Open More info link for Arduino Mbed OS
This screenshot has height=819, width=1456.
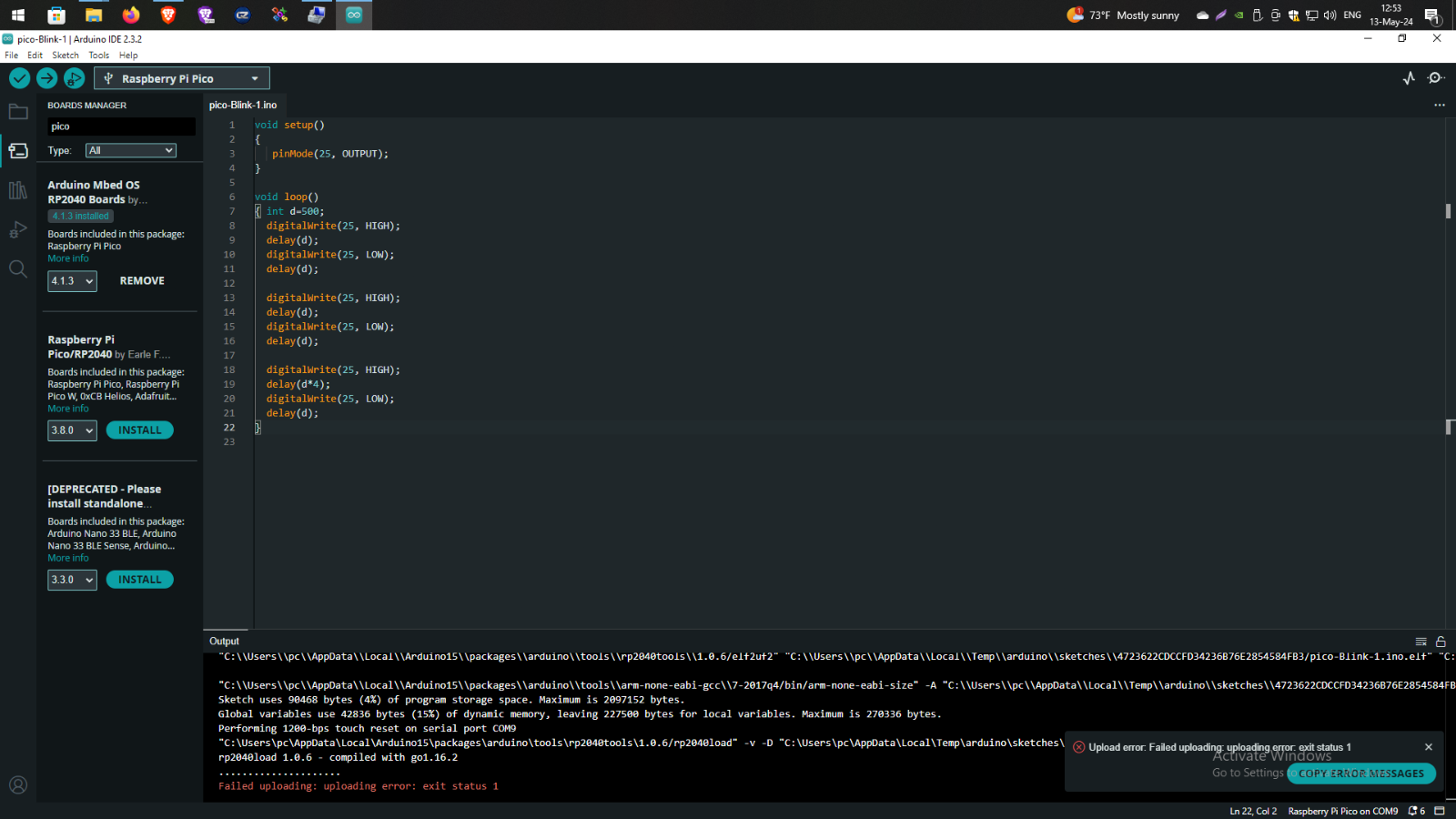[x=68, y=258]
